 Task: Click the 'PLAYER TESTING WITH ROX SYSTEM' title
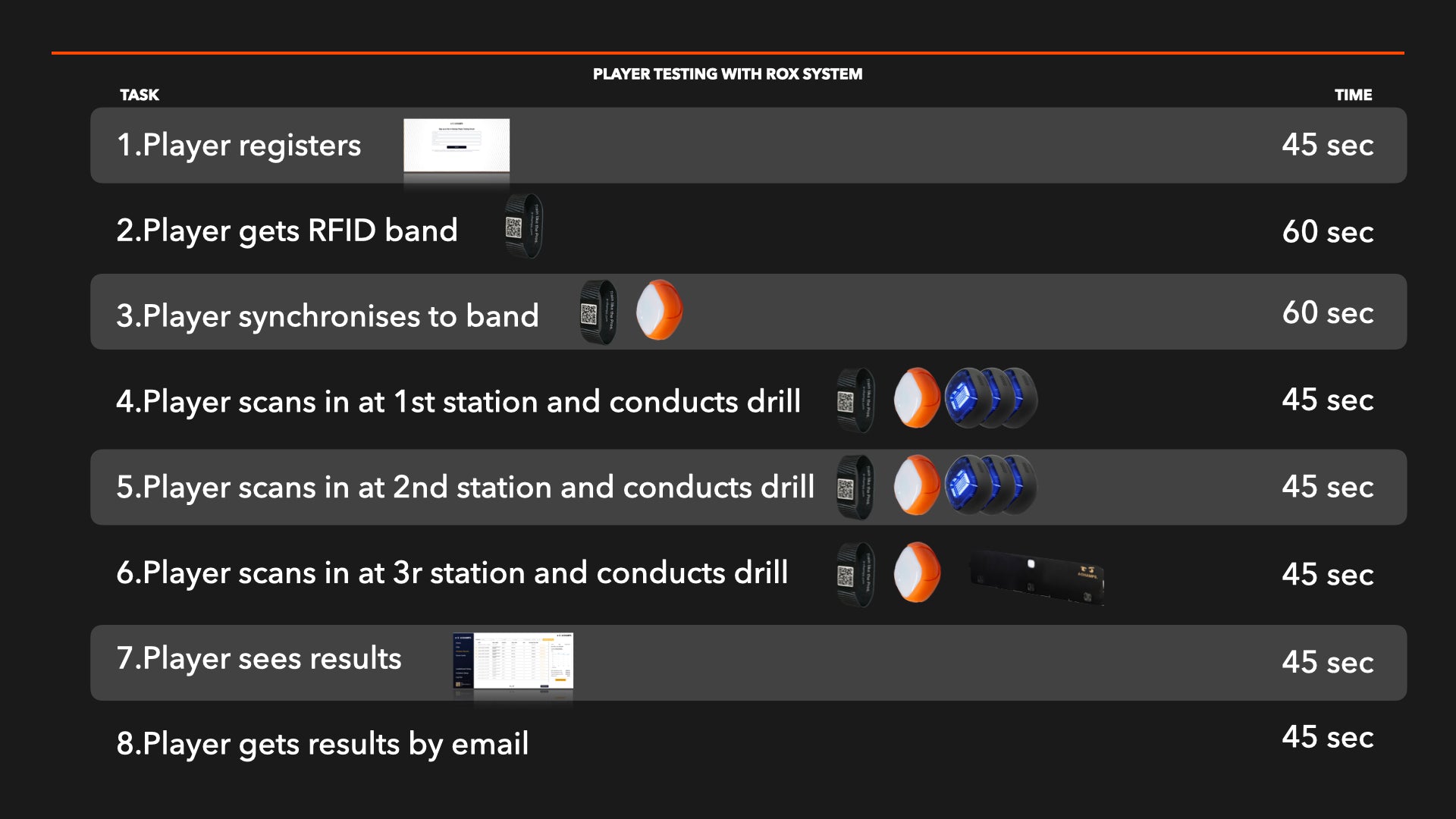pyautogui.click(x=727, y=74)
